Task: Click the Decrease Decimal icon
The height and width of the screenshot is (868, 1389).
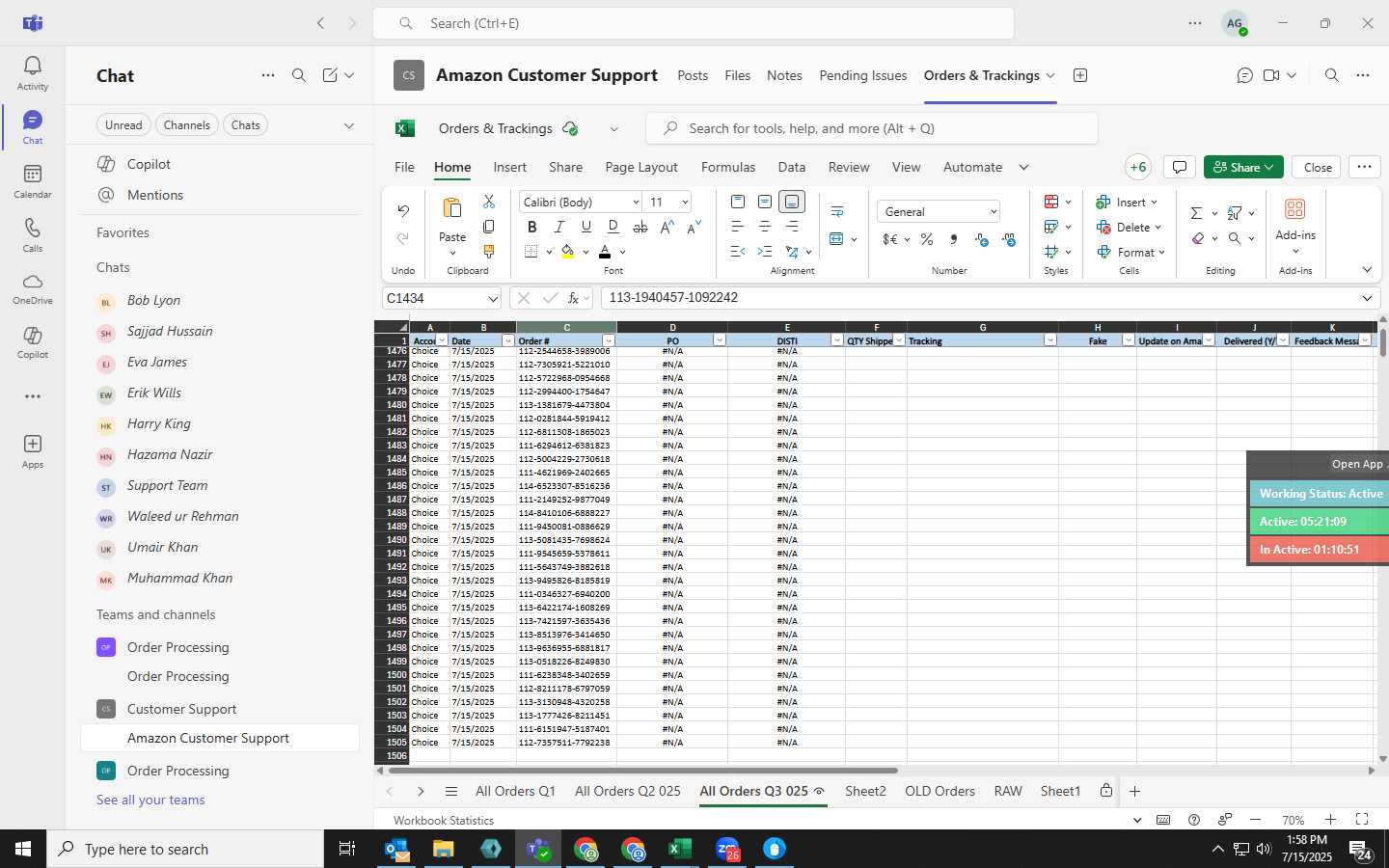Action: point(1009,239)
